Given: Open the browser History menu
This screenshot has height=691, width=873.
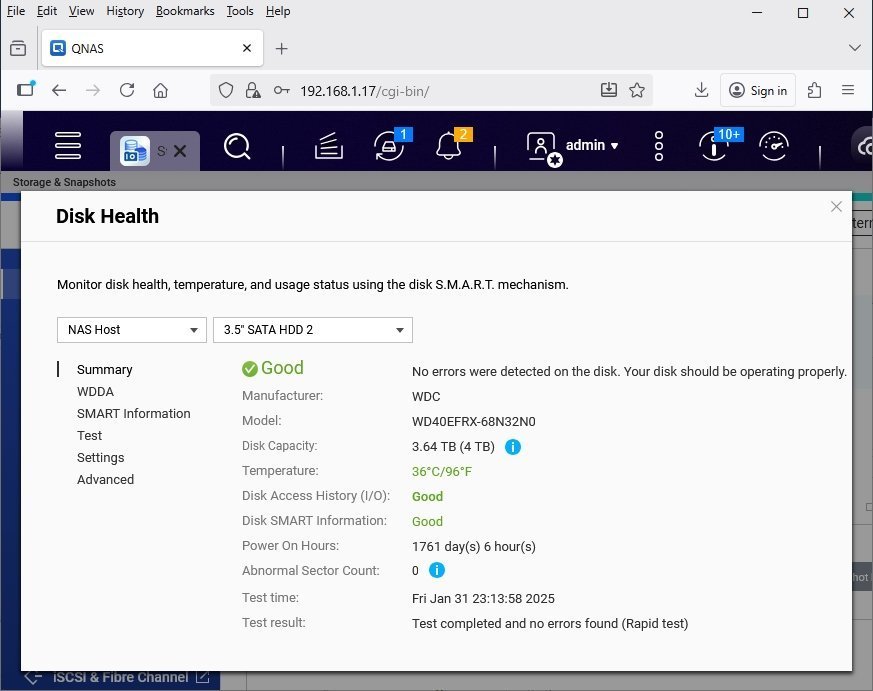Looking at the screenshot, I should (x=125, y=11).
